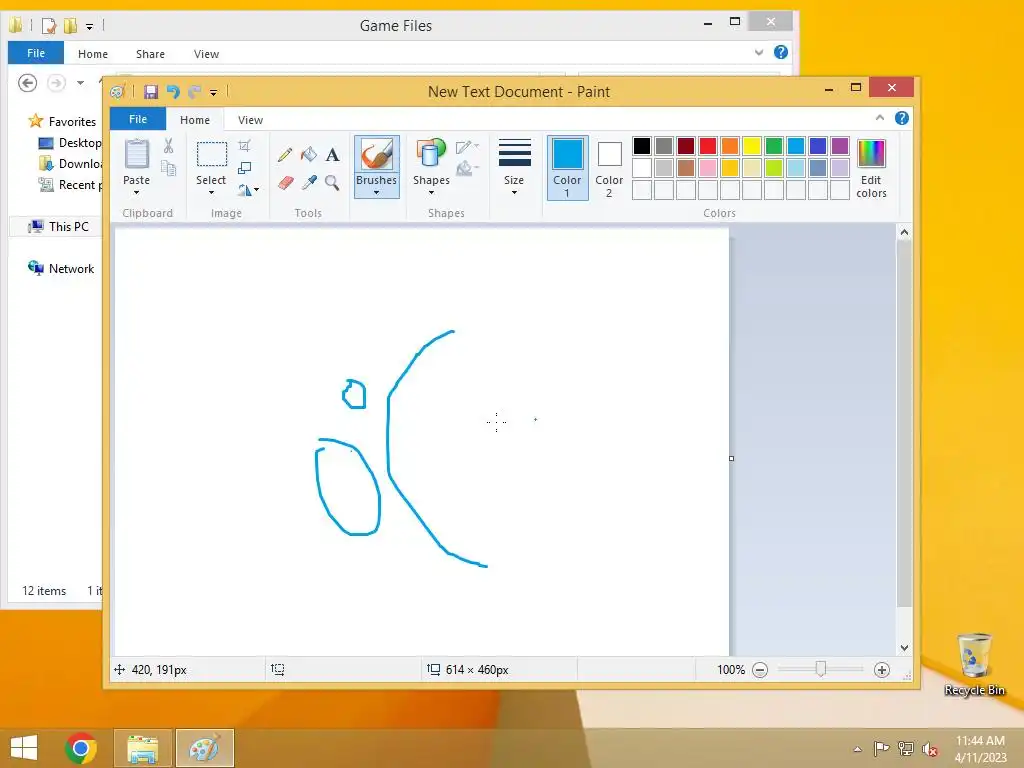Viewport: 1024px width, 768px height.
Task: Click Edit colors rainbow icon
Action: (x=871, y=154)
